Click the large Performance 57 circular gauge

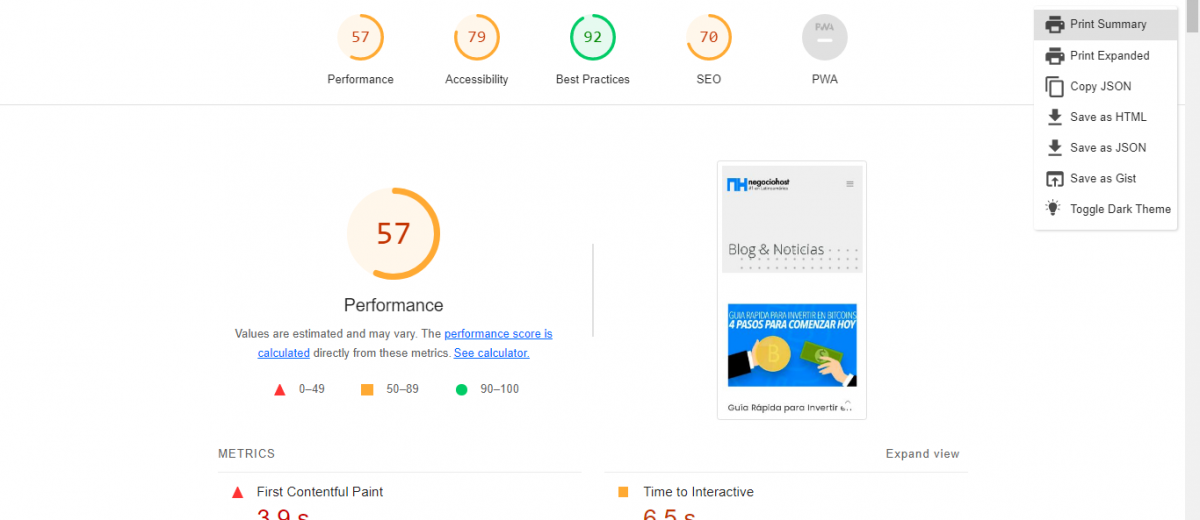[x=393, y=234]
